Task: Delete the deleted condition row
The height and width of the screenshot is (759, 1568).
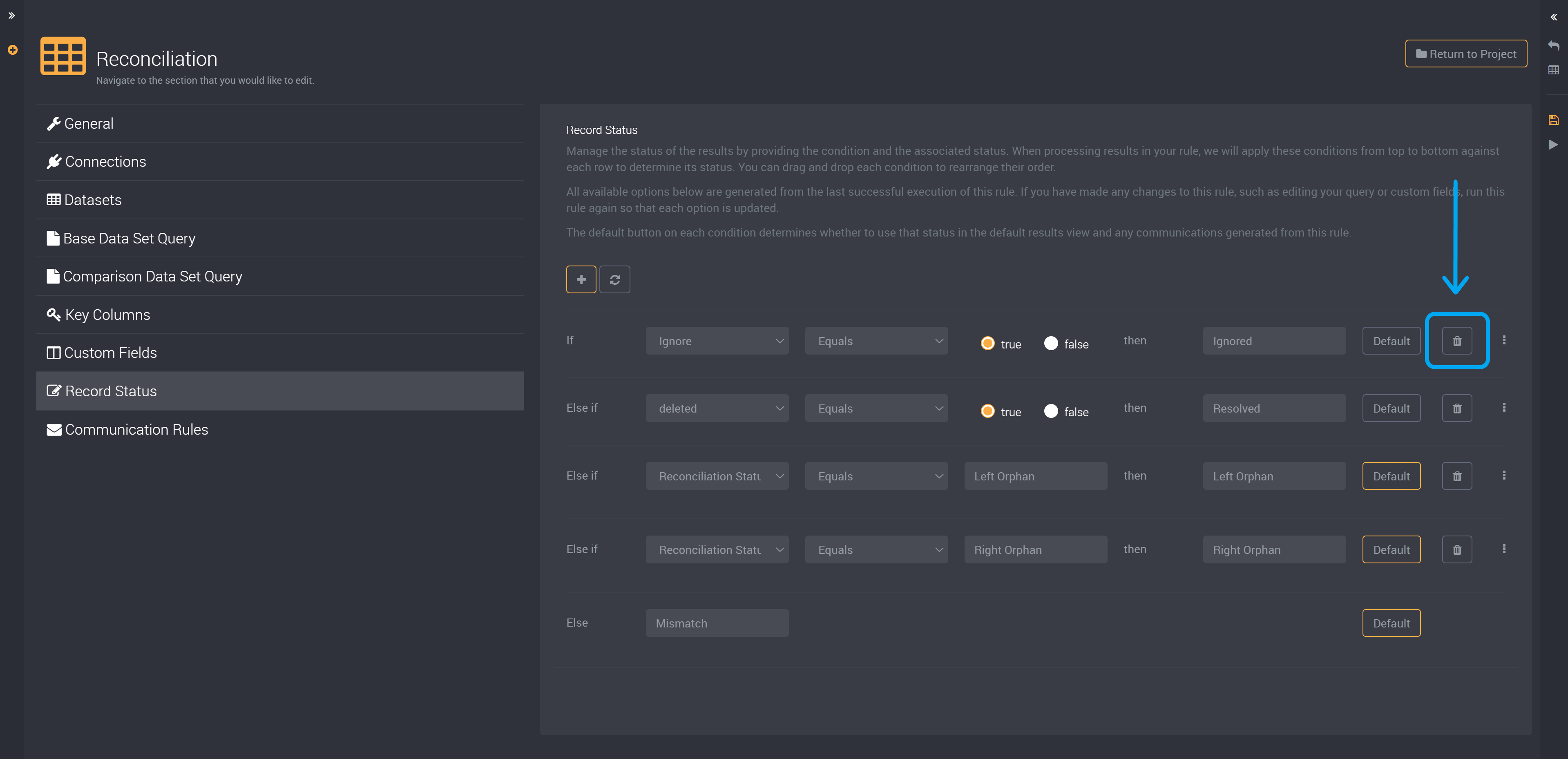Action: (x=1456, y=409)
